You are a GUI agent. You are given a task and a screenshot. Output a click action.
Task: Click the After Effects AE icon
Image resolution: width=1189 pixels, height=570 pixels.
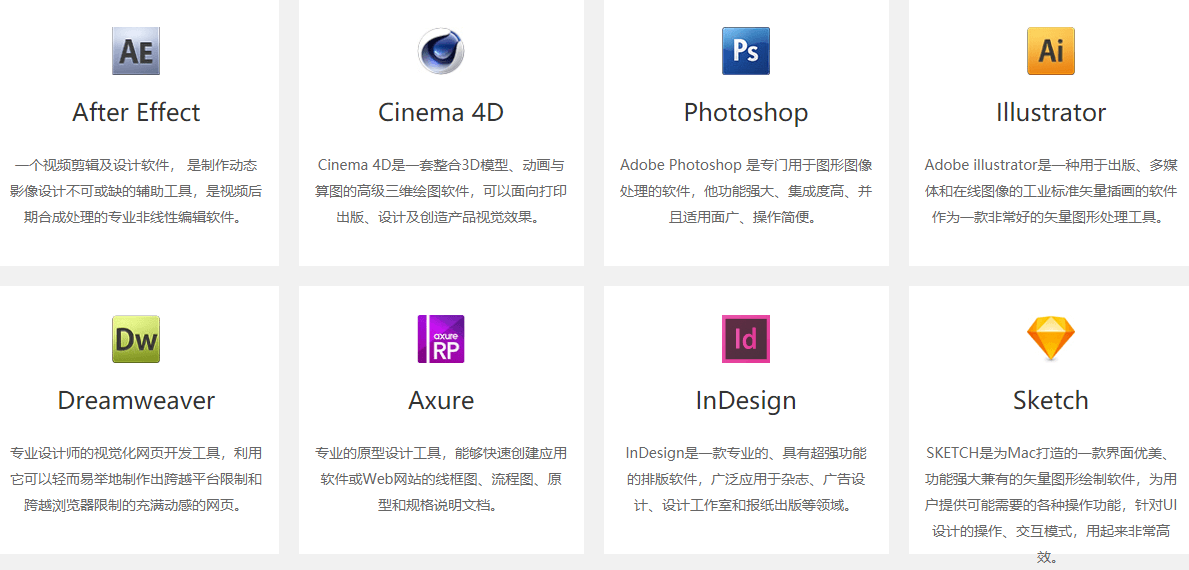[136, 51]
